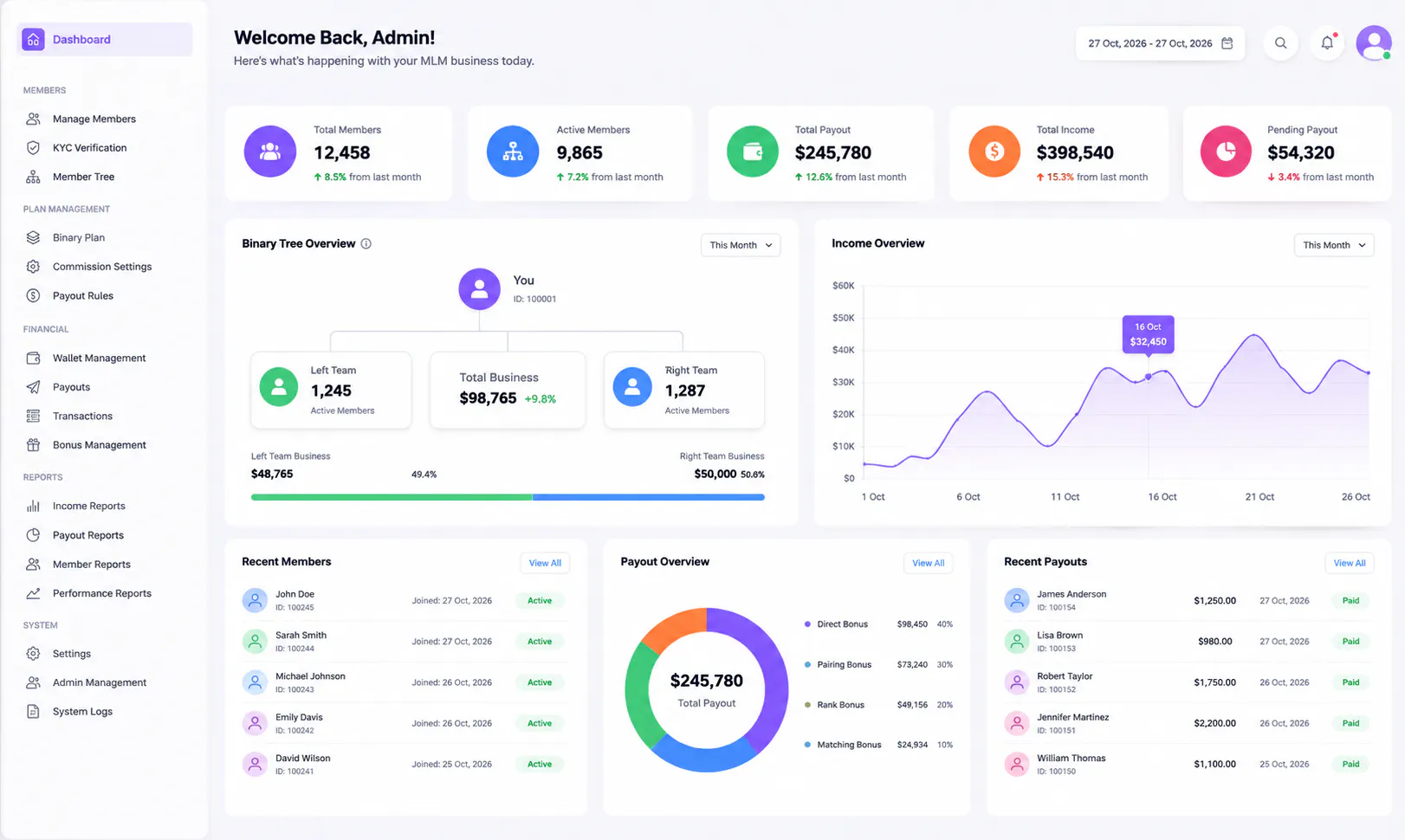
Task: Click the Income Reports bar chart icon
Action: pos(33,506)
